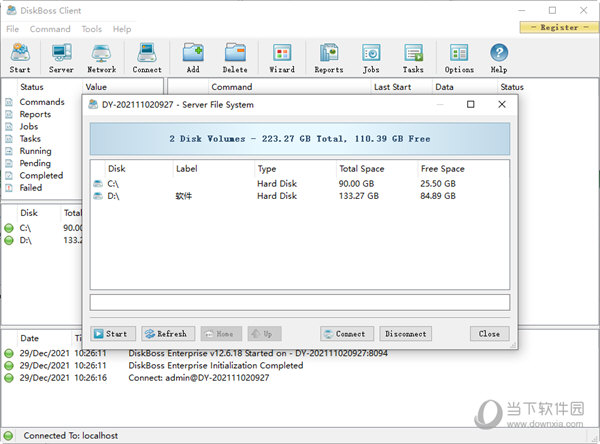Click the Add command toolbar icon

(x=193, y=58)
